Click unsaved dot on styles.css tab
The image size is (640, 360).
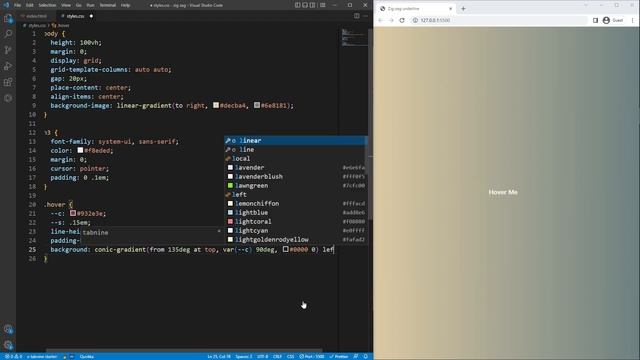(x=91, y=16)
